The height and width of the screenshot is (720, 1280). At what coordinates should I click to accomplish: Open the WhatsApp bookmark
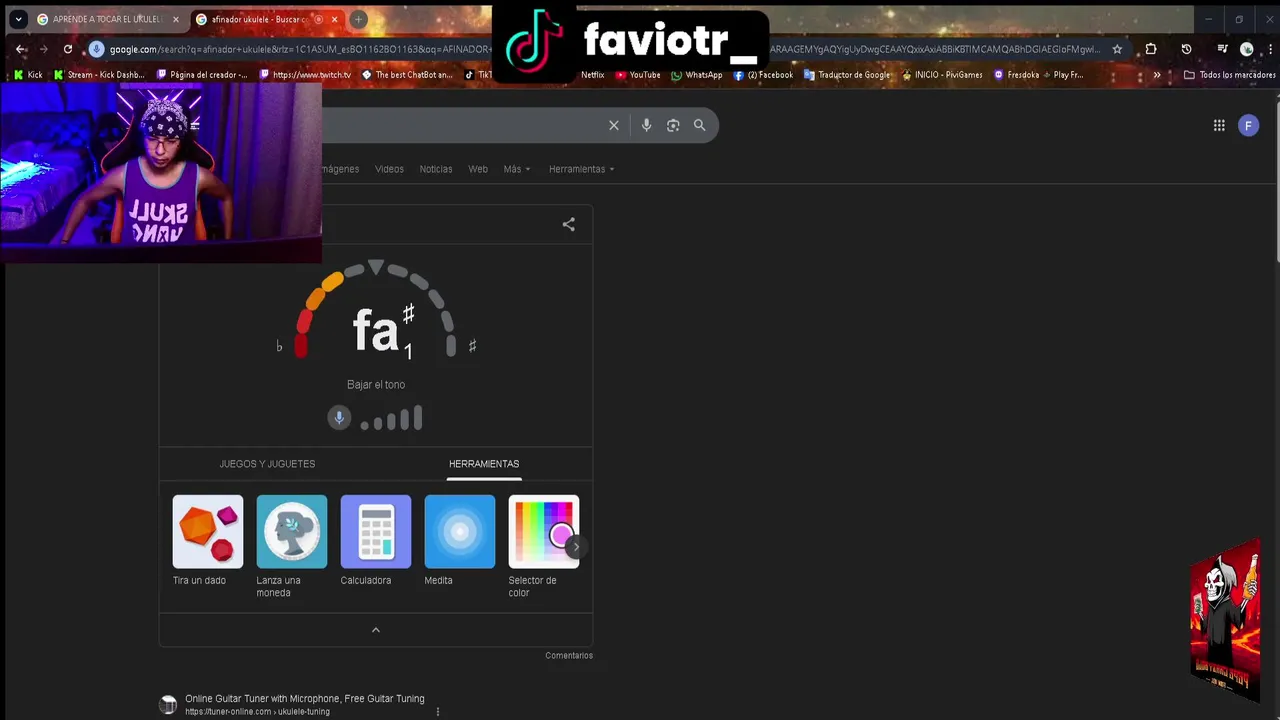pos(696,75)
